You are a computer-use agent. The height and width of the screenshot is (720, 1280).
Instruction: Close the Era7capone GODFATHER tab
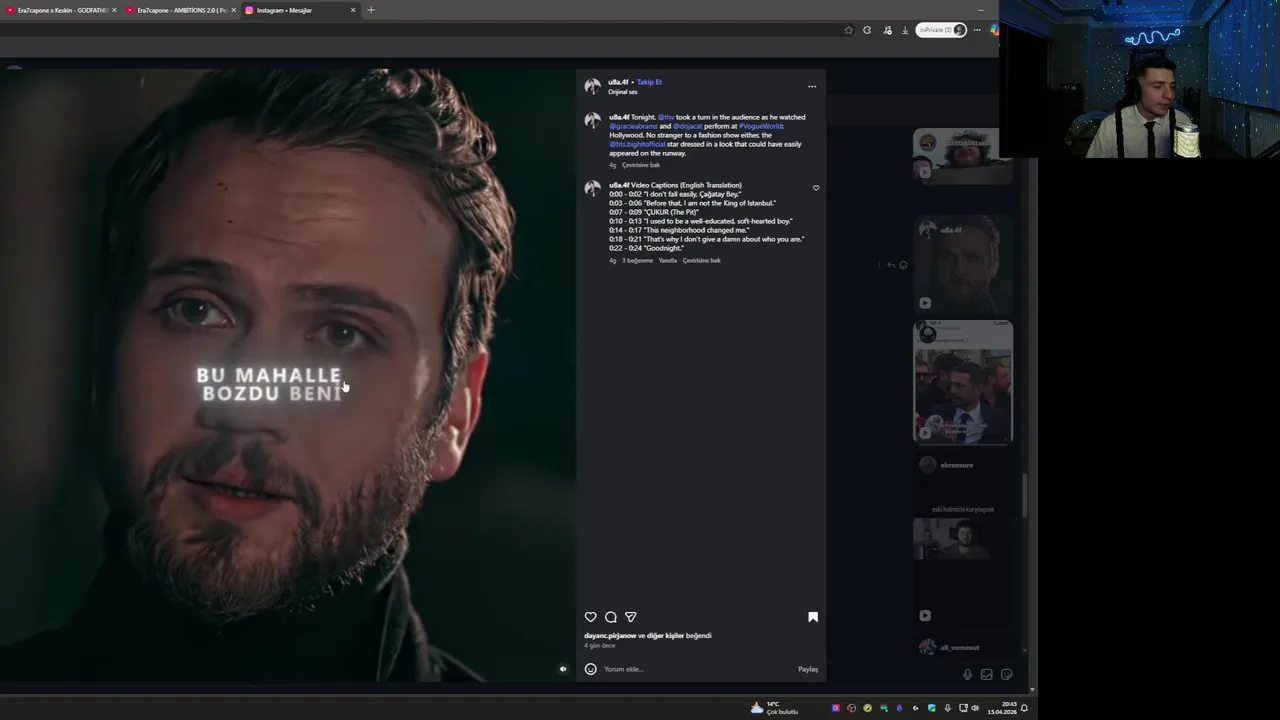pos(114,10)
